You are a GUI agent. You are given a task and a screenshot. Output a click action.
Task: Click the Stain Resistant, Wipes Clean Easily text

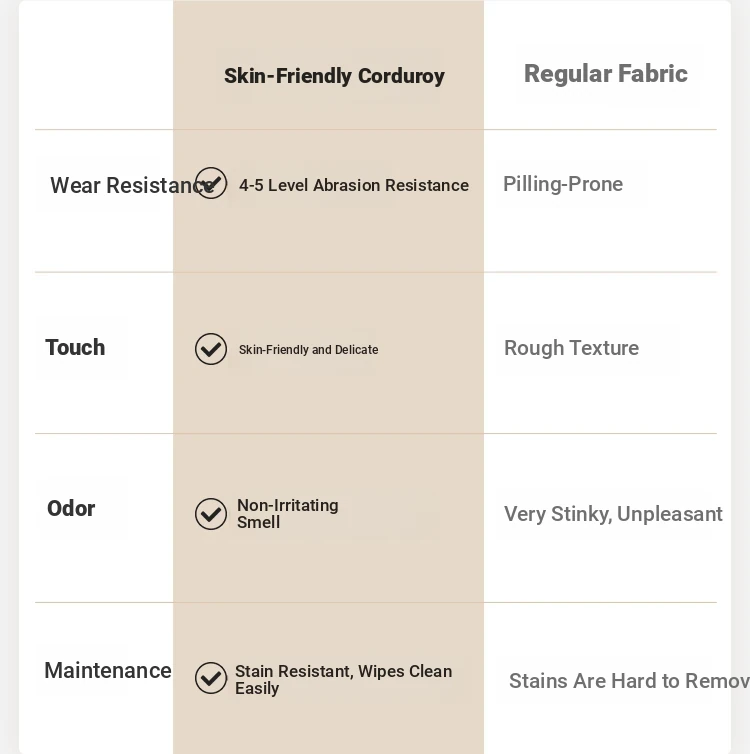point(343,680)
